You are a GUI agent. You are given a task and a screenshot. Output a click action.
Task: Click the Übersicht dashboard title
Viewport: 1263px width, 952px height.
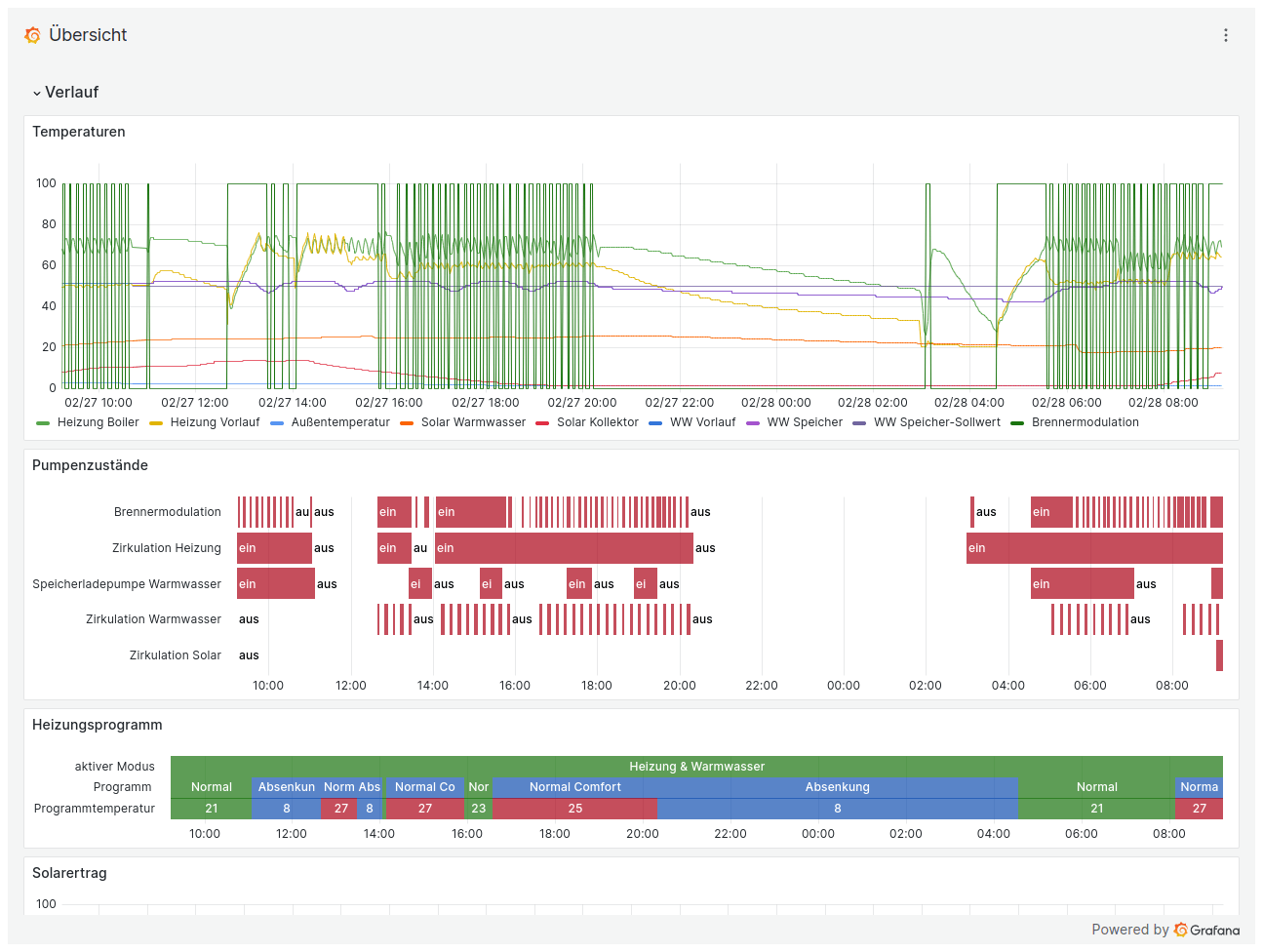[x=88, y=35]
